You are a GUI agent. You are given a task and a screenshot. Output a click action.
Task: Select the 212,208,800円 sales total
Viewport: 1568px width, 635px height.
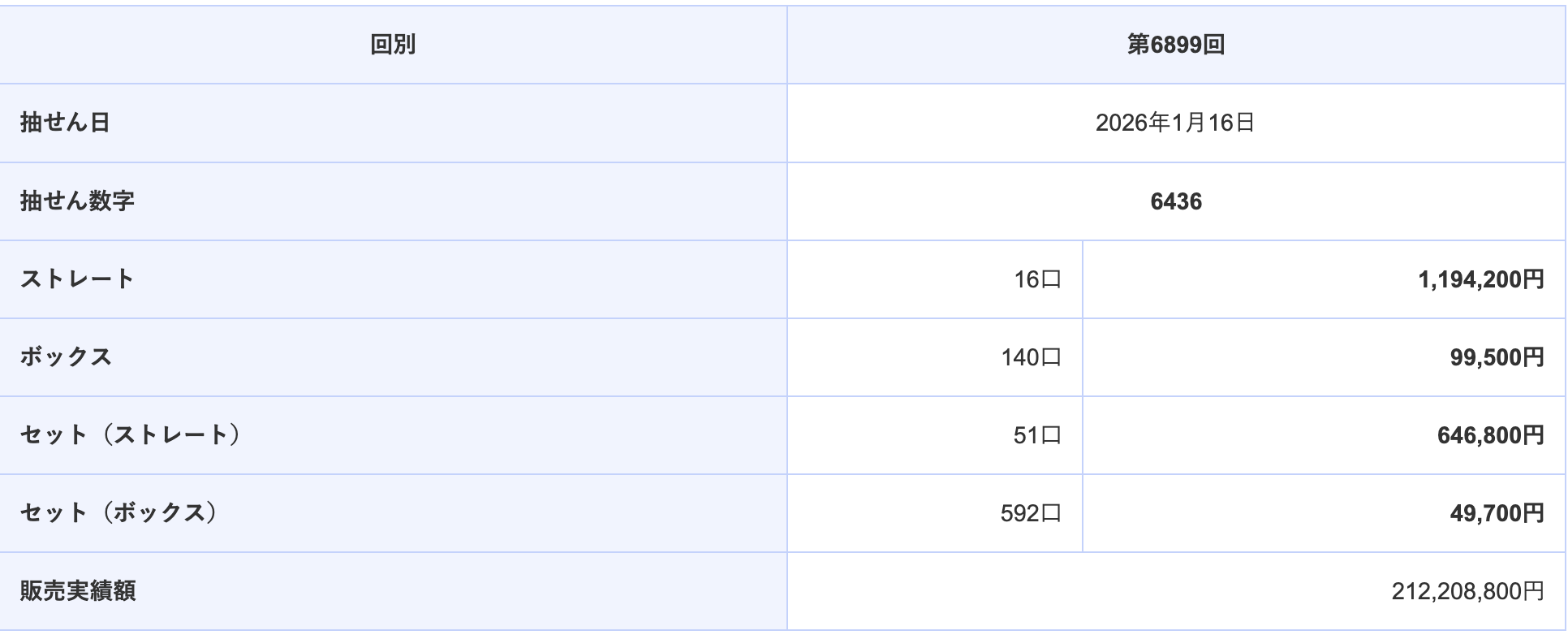pyautogui.click(x=1467, y=591)
